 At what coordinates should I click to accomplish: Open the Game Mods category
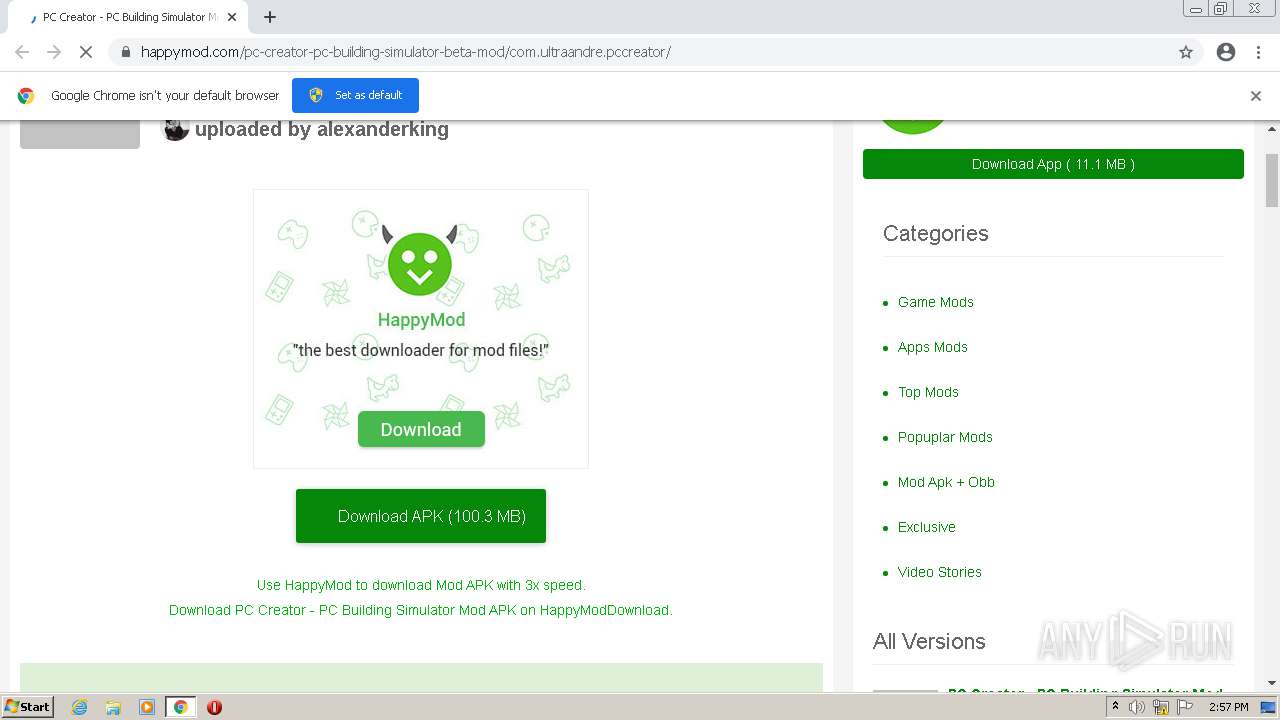(935, 302)
